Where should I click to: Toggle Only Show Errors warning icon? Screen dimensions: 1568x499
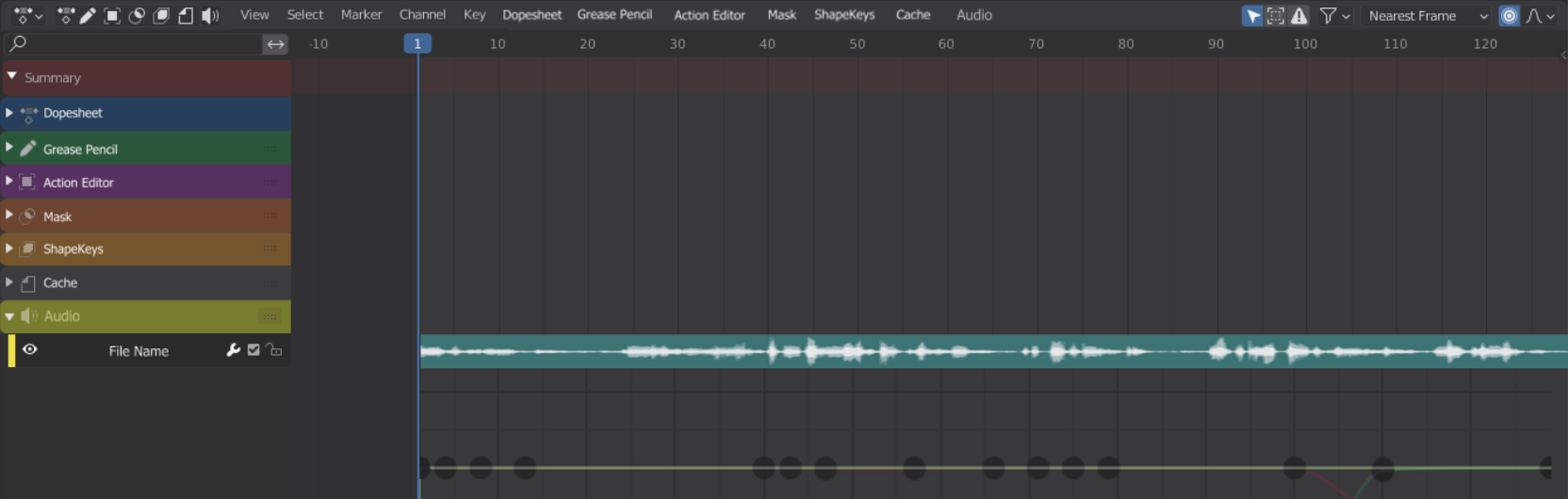pos(1299,16)
